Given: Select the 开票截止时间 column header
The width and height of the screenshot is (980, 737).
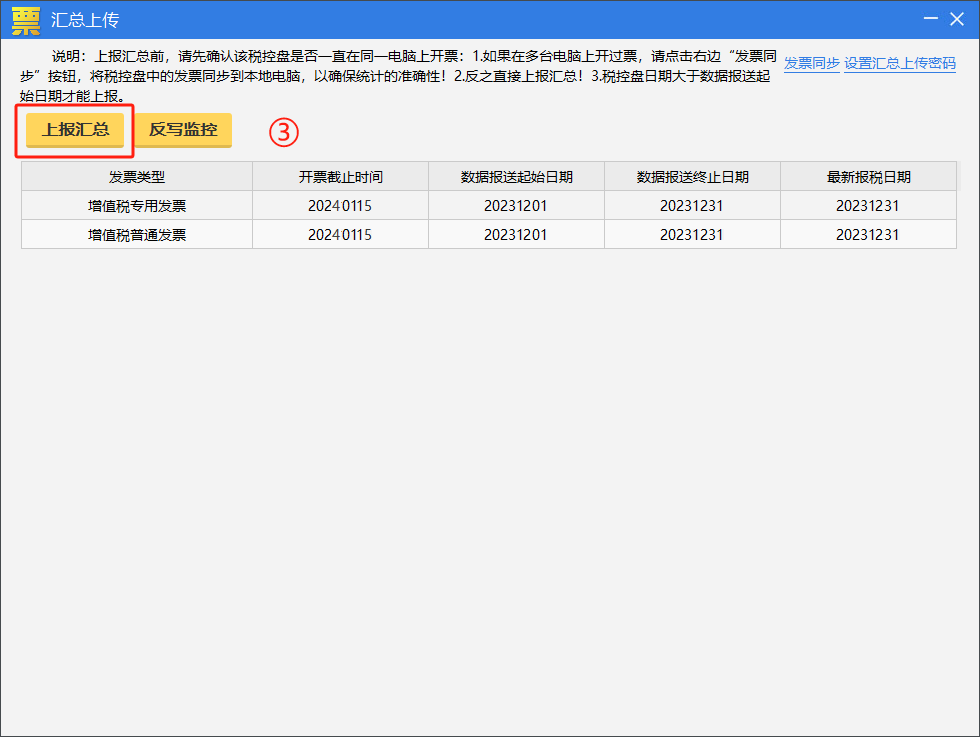Looking at the screenshot, I should (341, 176).
